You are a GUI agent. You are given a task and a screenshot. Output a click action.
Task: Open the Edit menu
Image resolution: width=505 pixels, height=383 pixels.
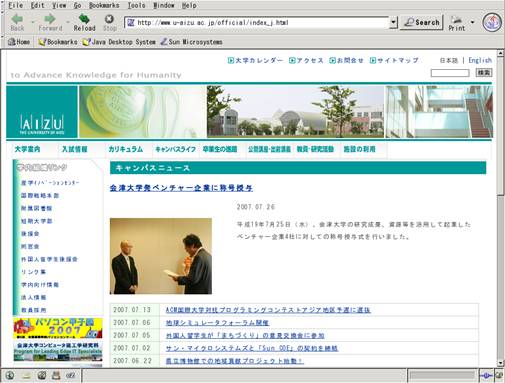tap(37, 5)
